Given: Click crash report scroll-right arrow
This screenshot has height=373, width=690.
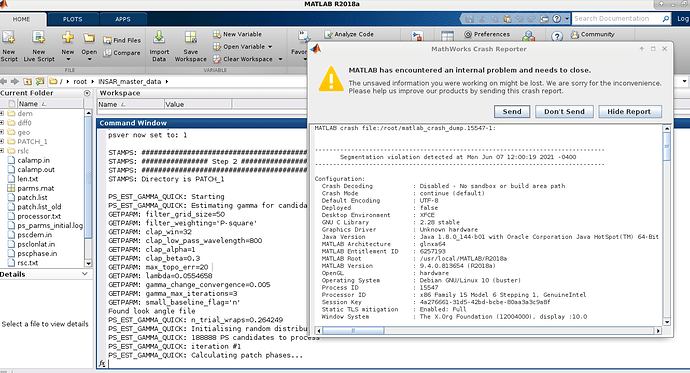Looking at the screenshot, I should (x=658, y=330).
